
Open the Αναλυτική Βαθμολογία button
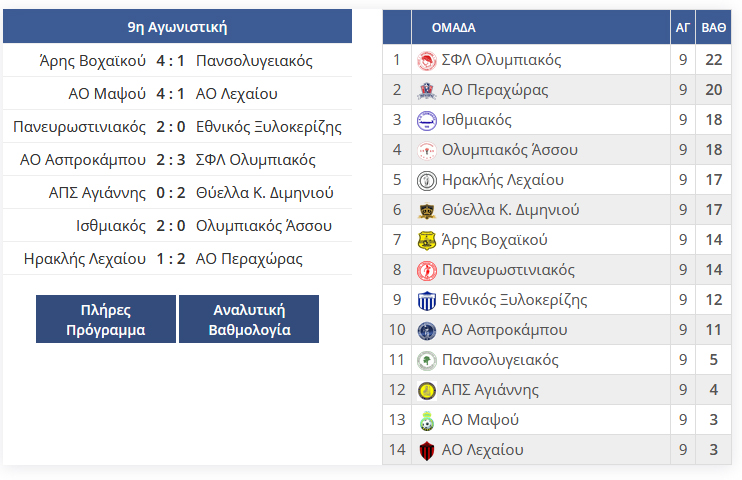tap(249, 319)
